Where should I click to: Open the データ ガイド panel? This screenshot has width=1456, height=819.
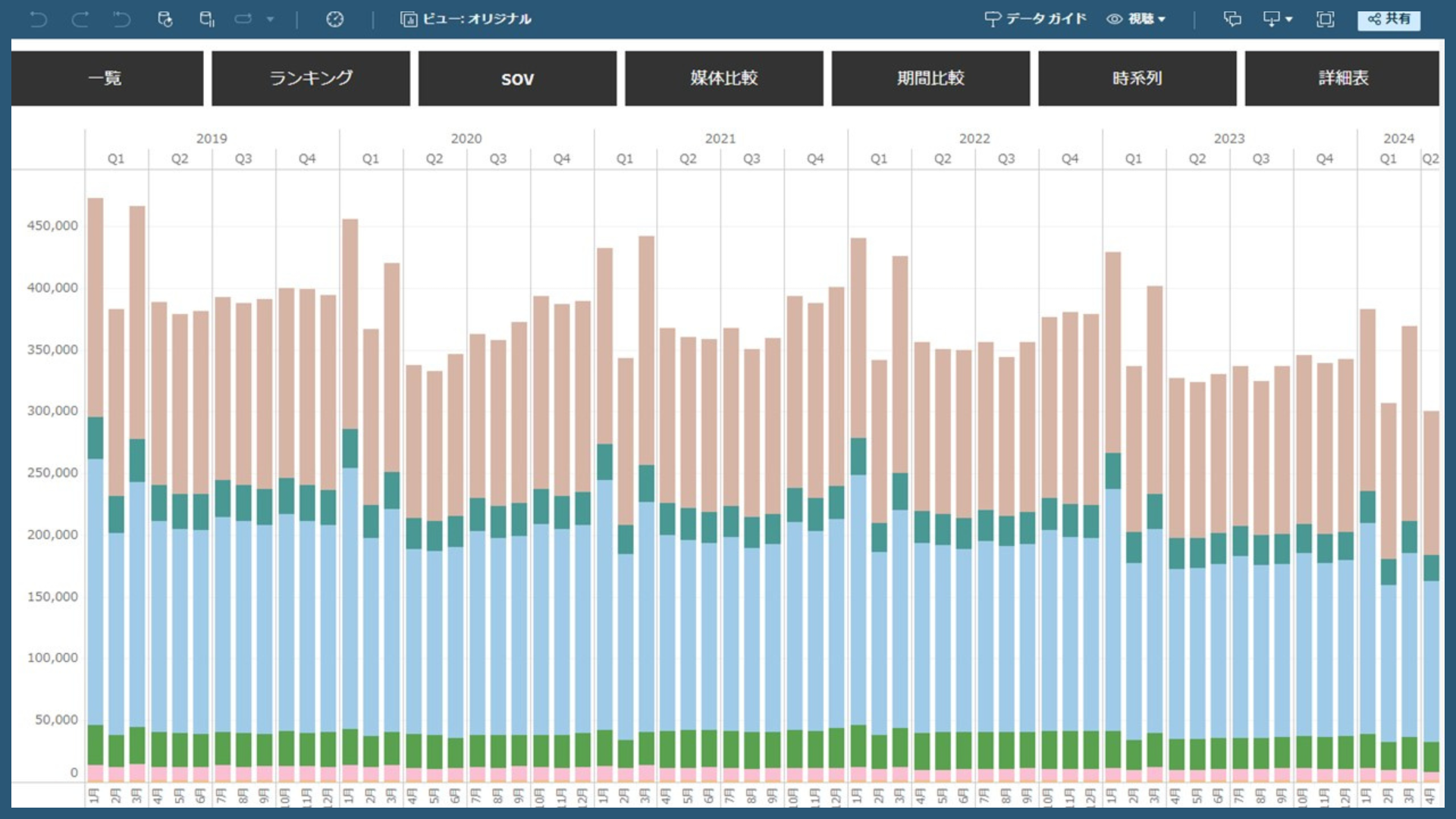coord(1035,19)
